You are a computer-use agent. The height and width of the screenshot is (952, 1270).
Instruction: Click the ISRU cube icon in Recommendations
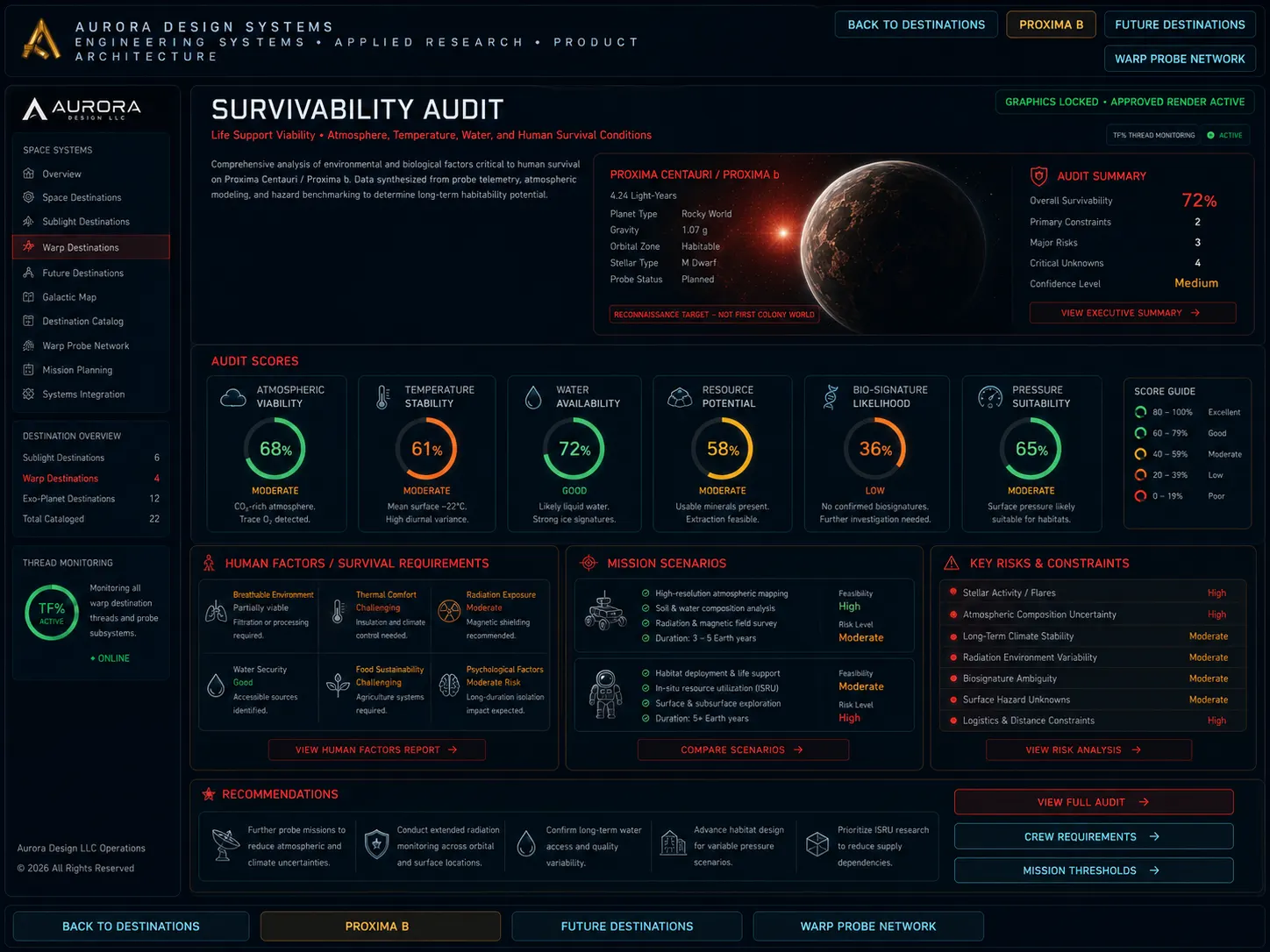(x=817, y=844)
